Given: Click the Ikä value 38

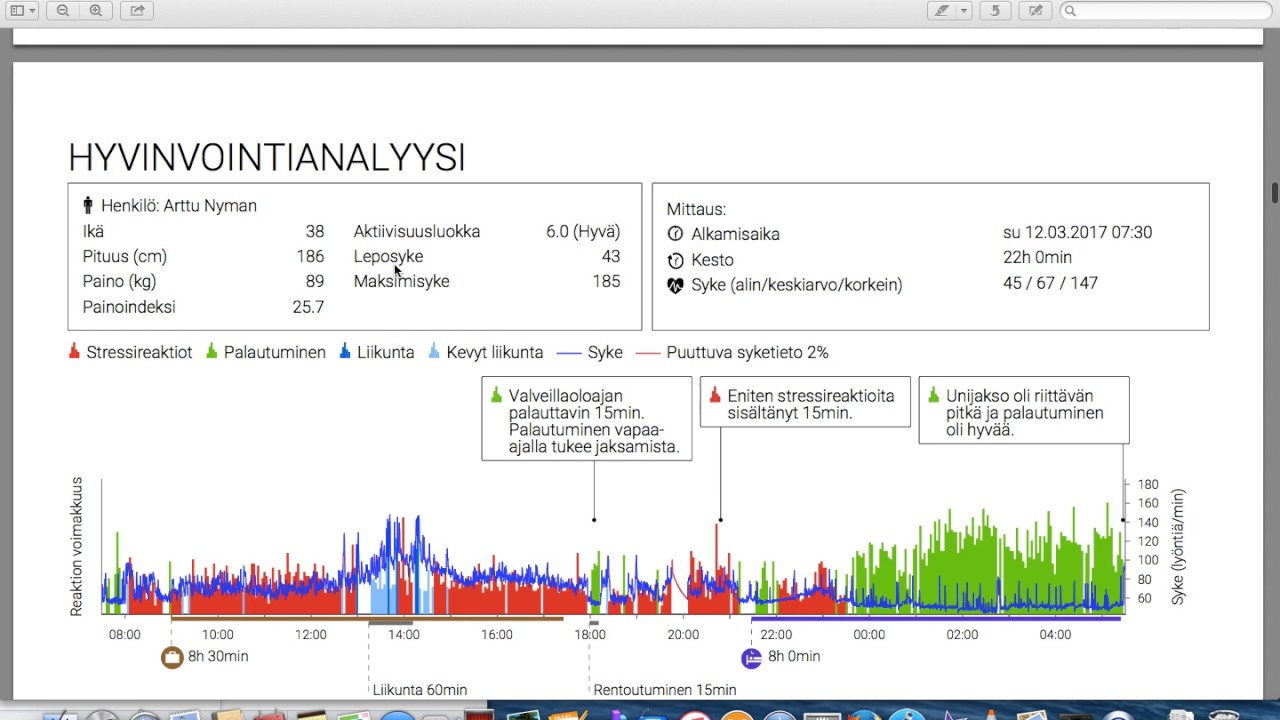Looking at the screenshot, I should 315,231.
